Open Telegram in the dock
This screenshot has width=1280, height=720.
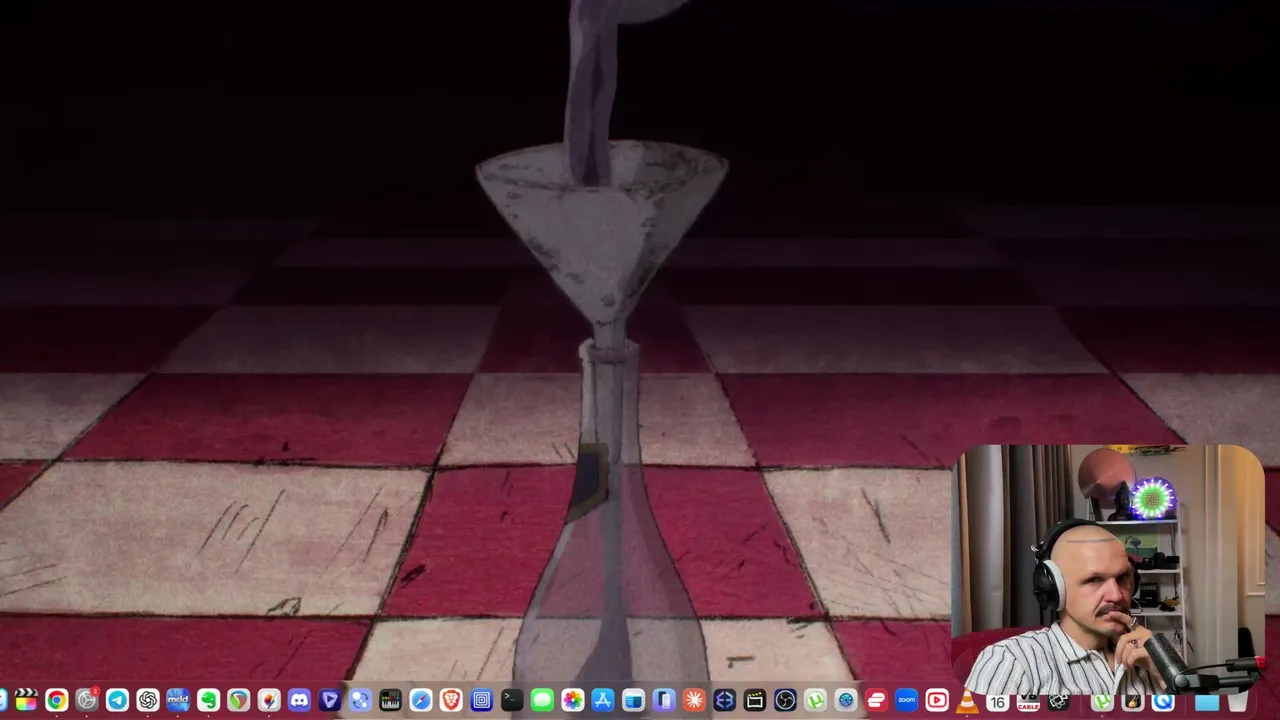coord(117,701)
